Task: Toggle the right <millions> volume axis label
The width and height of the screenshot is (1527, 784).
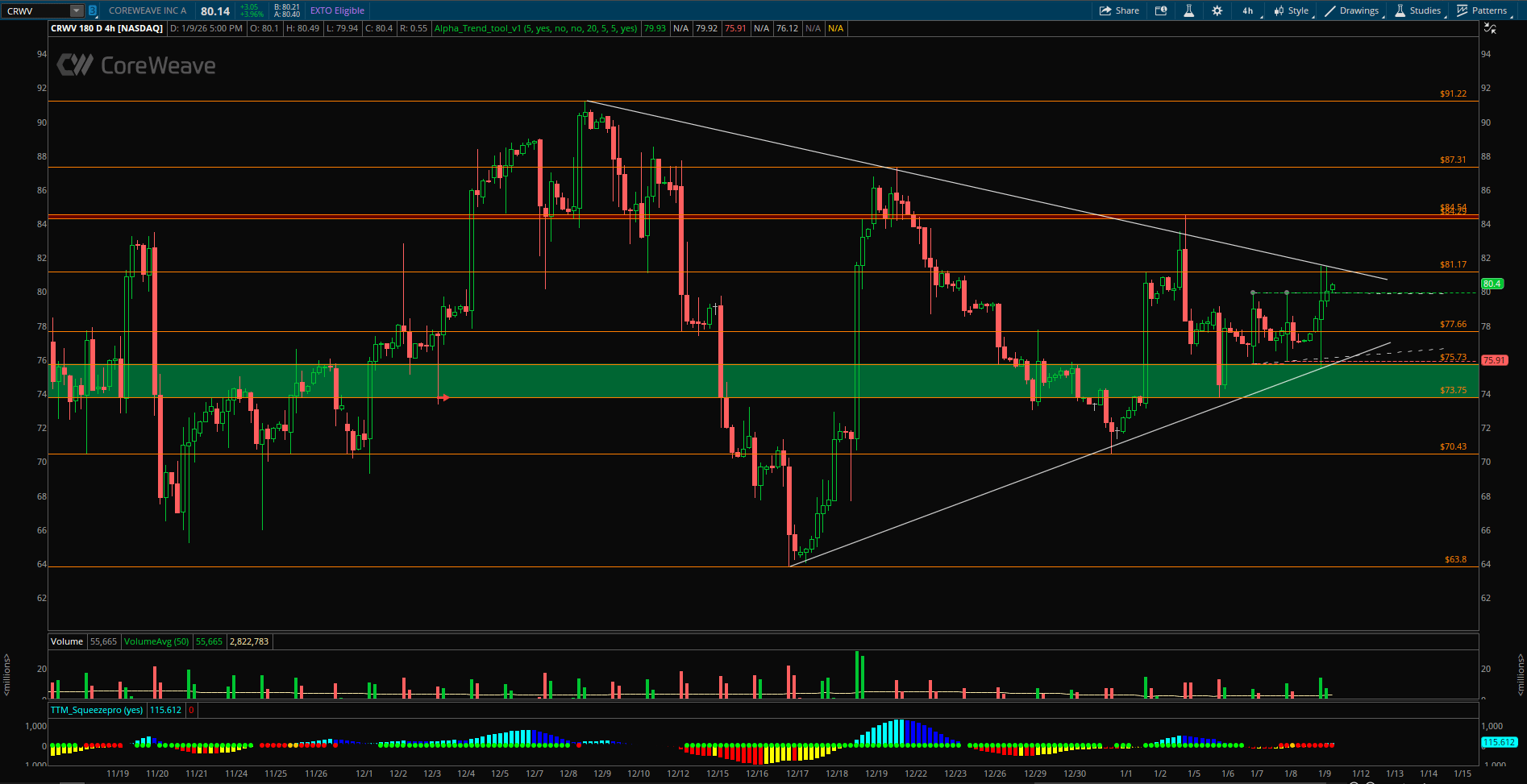Action: tap(1521, 675)
